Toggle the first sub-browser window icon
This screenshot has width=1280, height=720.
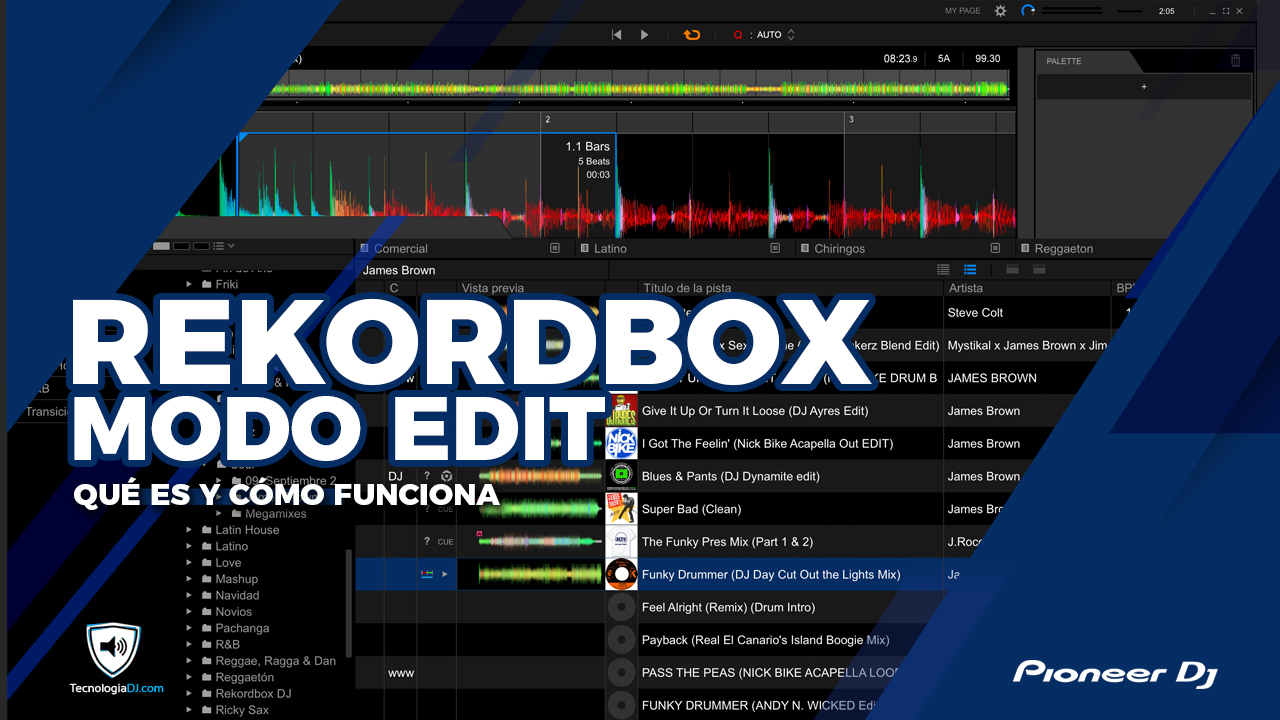tap(1012, 270)
